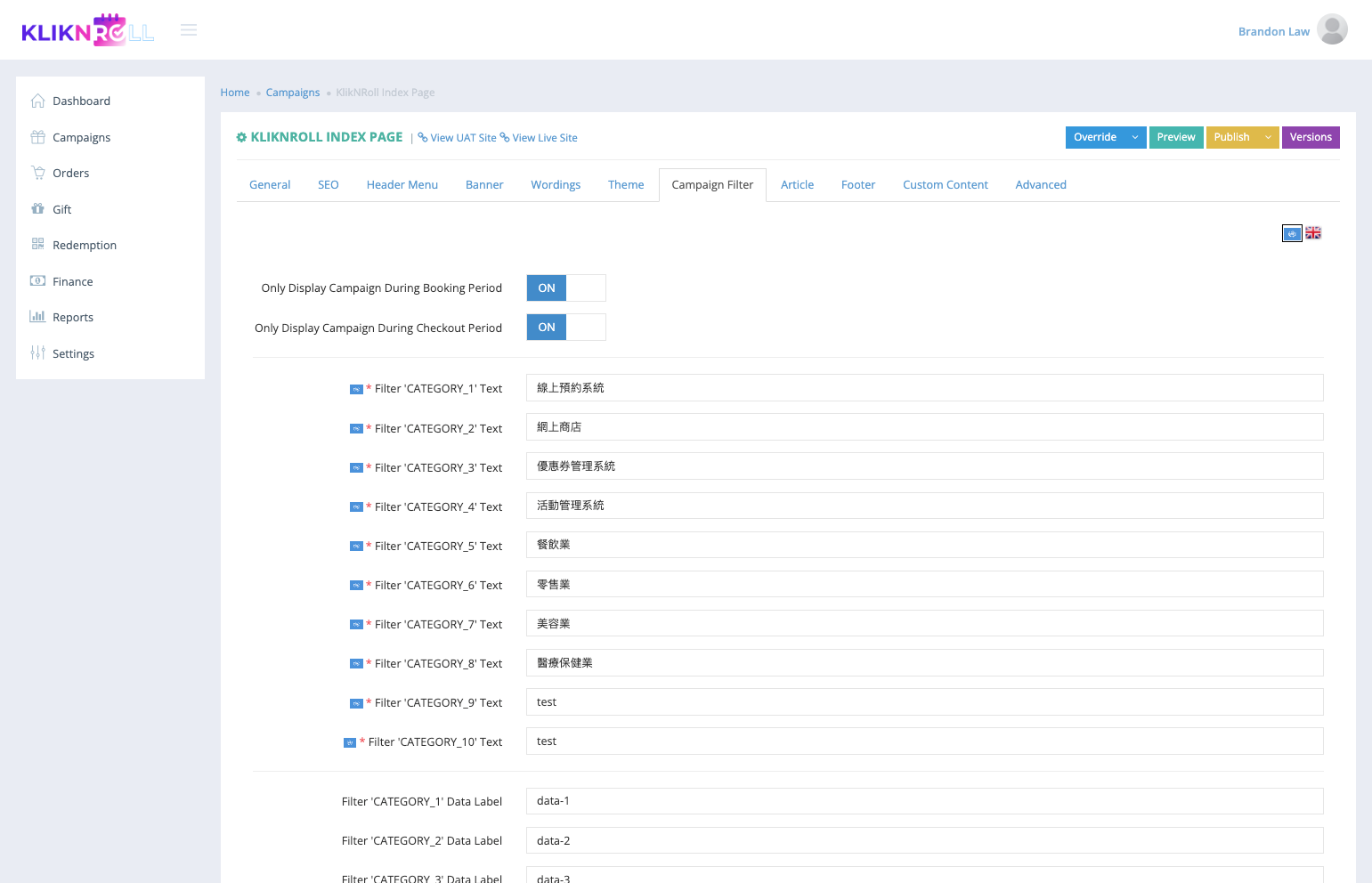The width and height of the screenshot is (1372, 883).
Task: Open the View UAT Site link
Action: tap(458, 138)
